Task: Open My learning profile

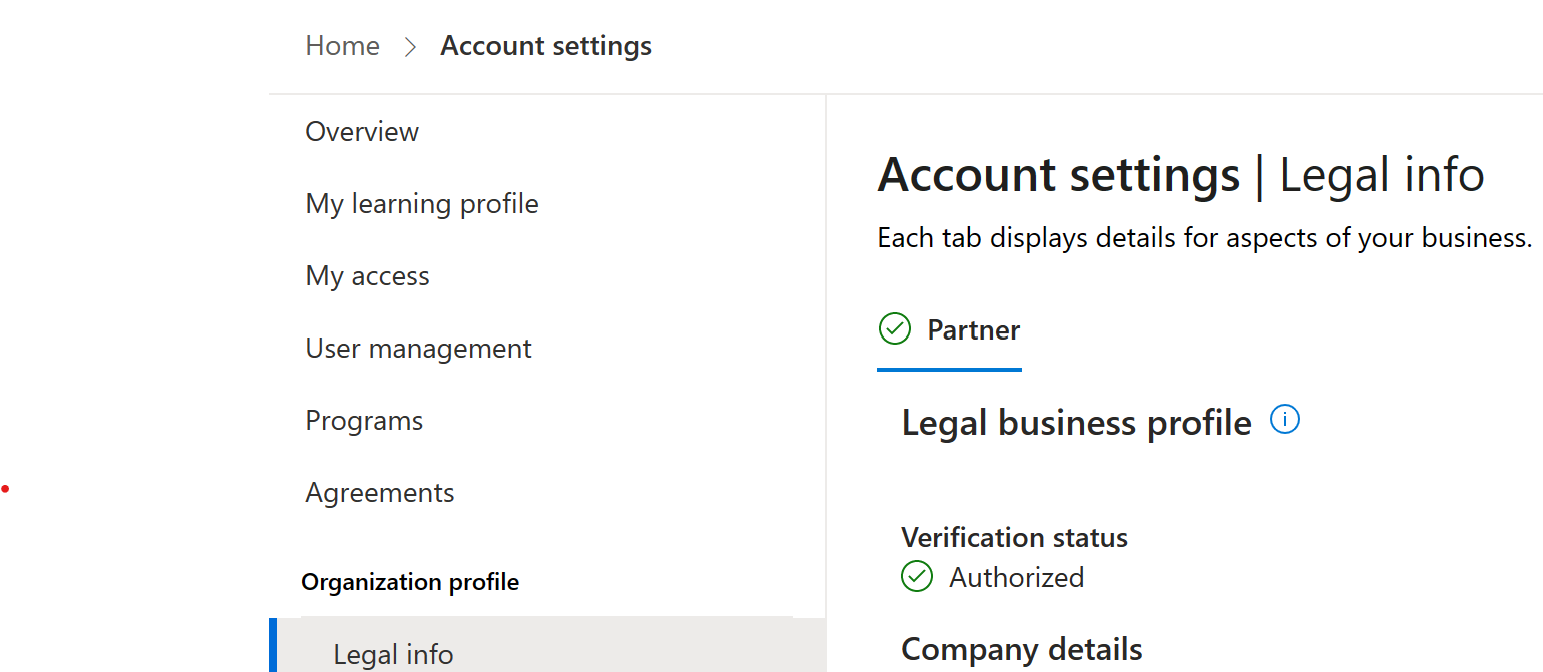Action: (x=422, y=203)
